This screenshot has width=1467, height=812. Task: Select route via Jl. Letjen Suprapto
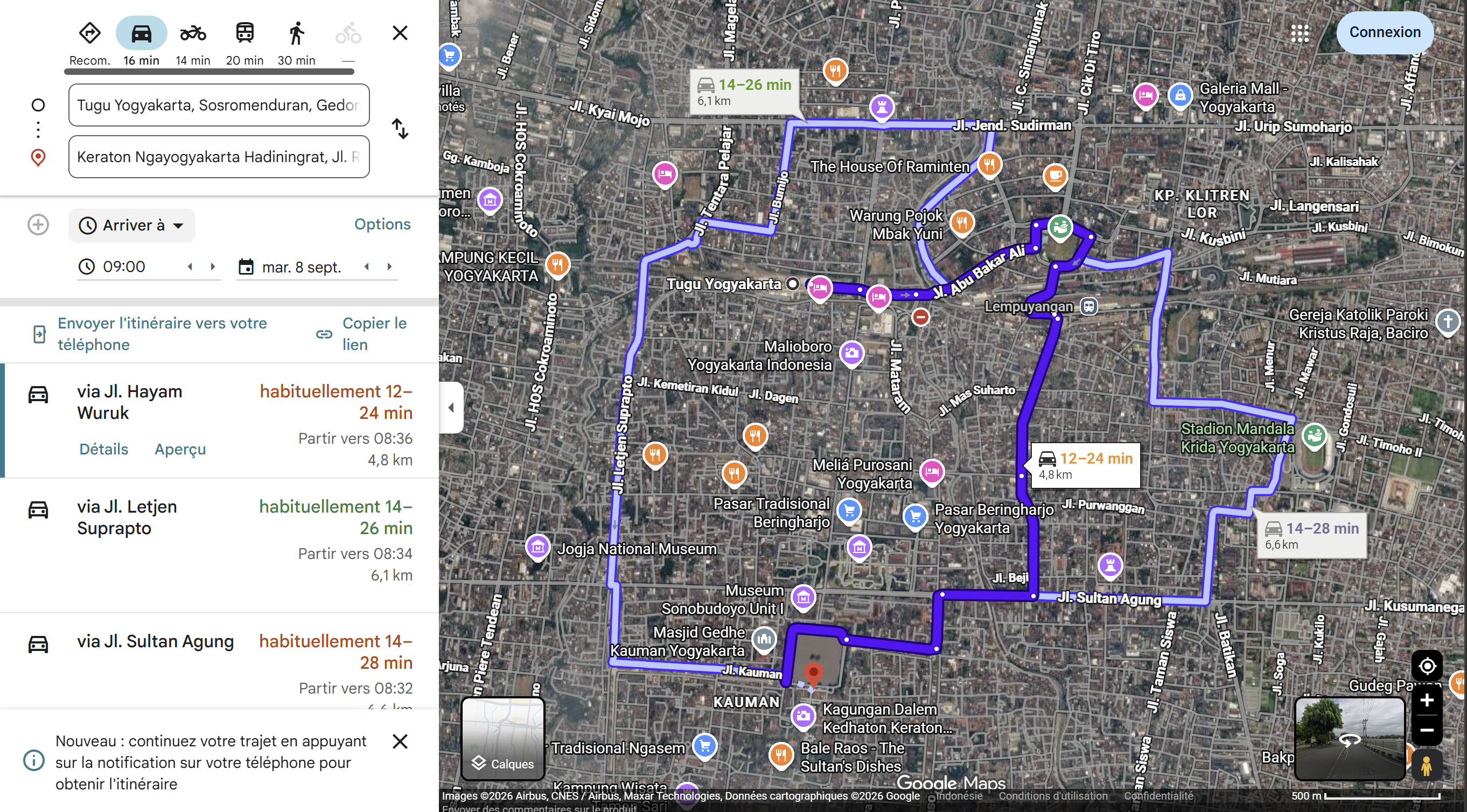(220, 545)
